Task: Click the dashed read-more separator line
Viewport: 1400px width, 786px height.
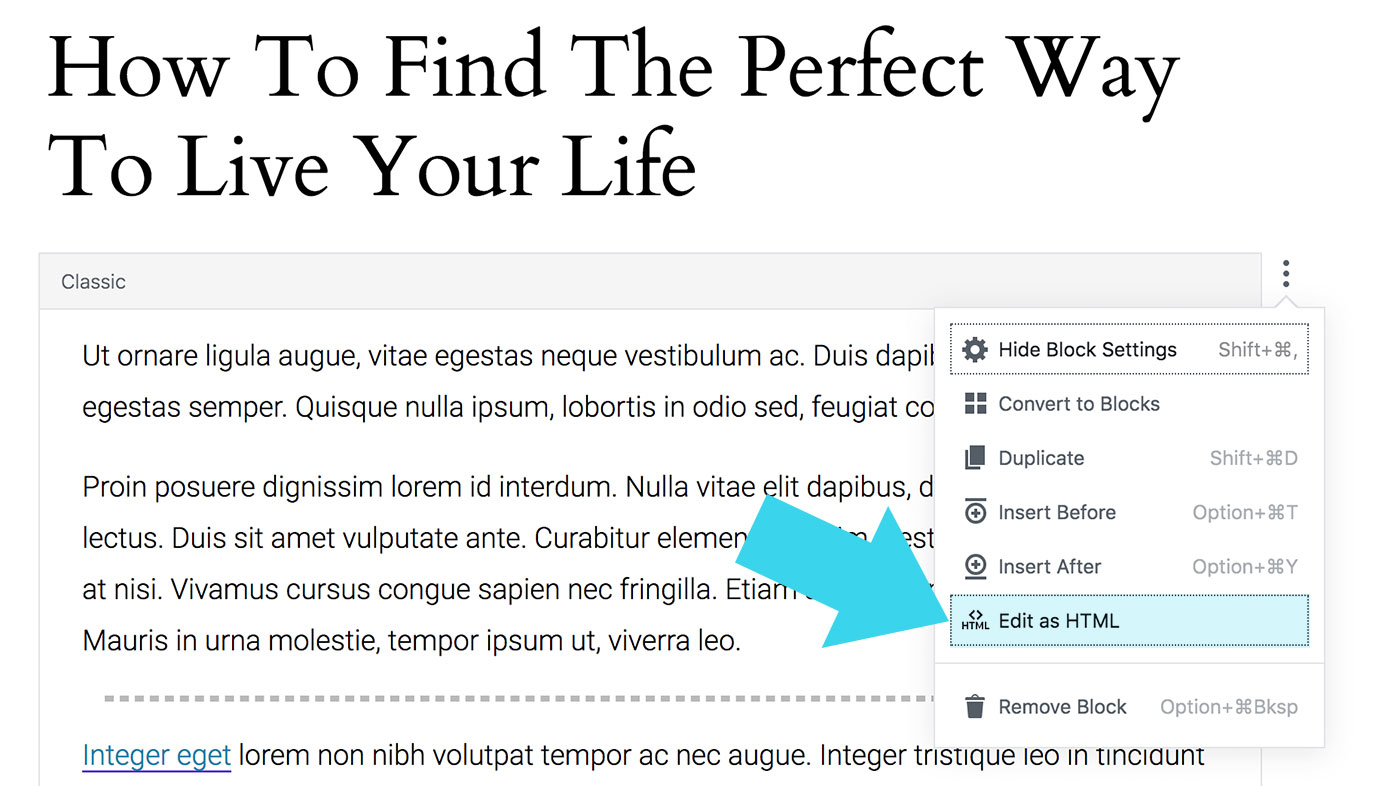Action: tap(520, 698)
